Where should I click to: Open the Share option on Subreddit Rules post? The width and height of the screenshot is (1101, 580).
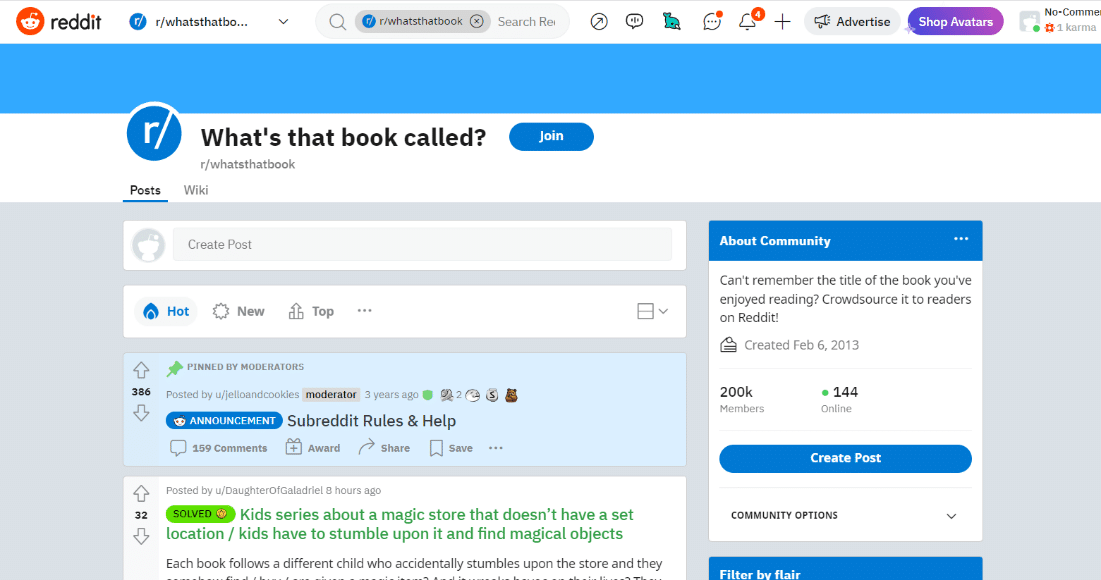pyautogui.click(x=384, y=447)
